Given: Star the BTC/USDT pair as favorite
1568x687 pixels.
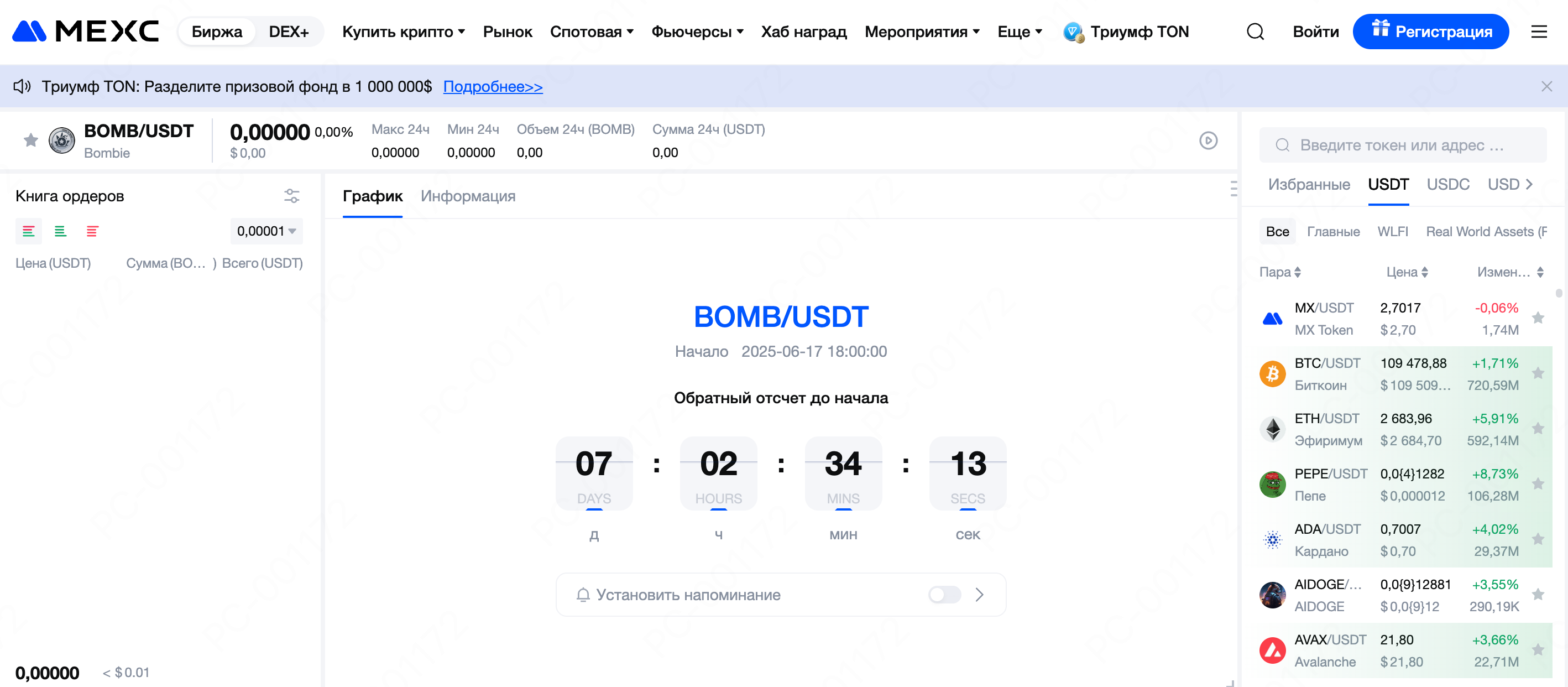Looking at the screenshot, I should (1538, 373).
